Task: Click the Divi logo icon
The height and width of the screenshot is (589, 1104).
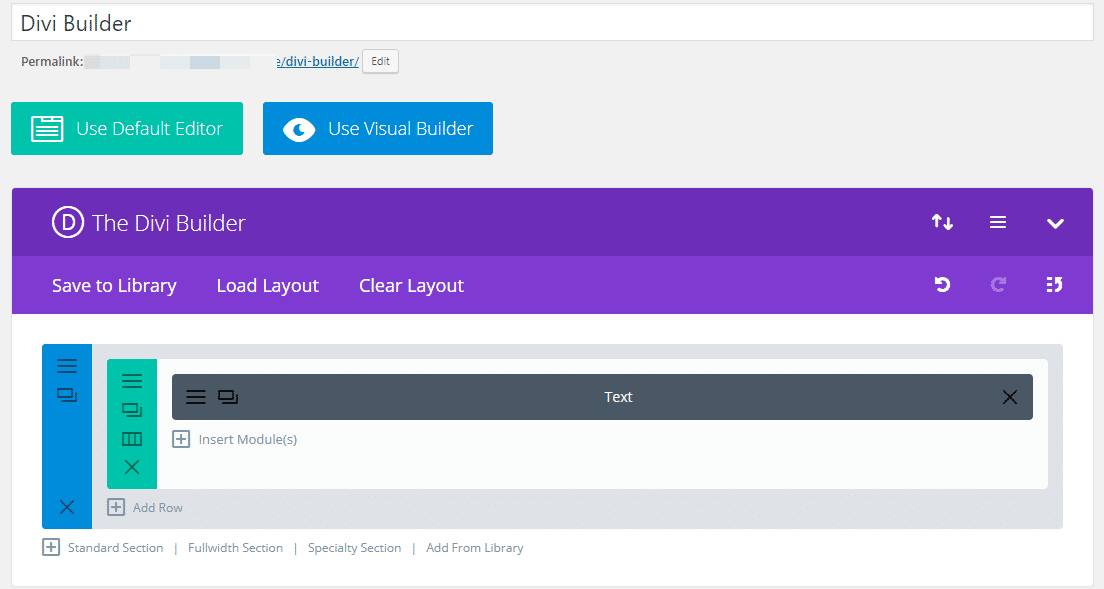Action: point(68,222)
